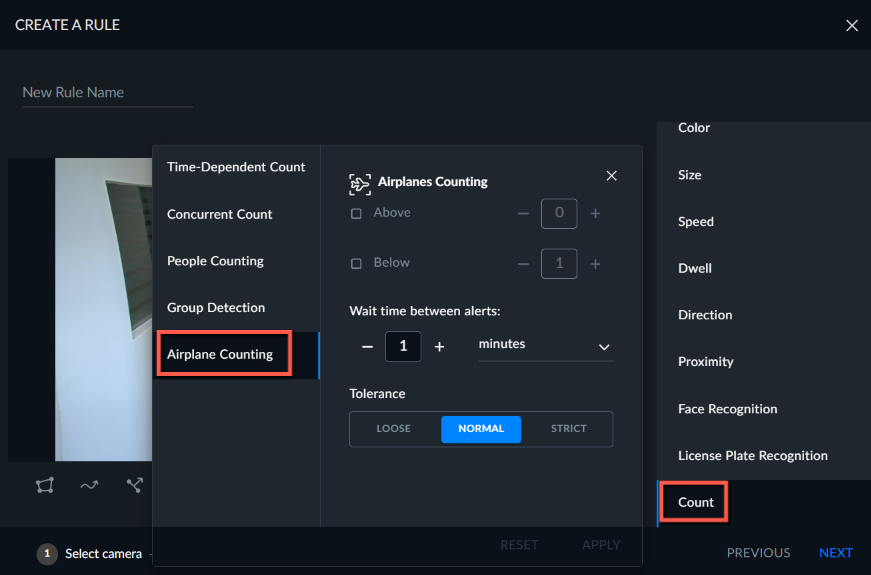Select the multi-path branching tool icon
The height and width of the screenshot is (575, 871).
[x=134, y=485]
